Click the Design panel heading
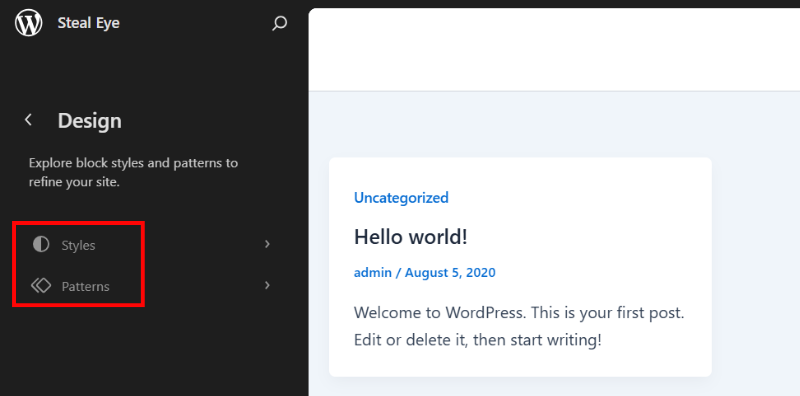Viewport: 800px width, 396px height. tap(90, 121)
